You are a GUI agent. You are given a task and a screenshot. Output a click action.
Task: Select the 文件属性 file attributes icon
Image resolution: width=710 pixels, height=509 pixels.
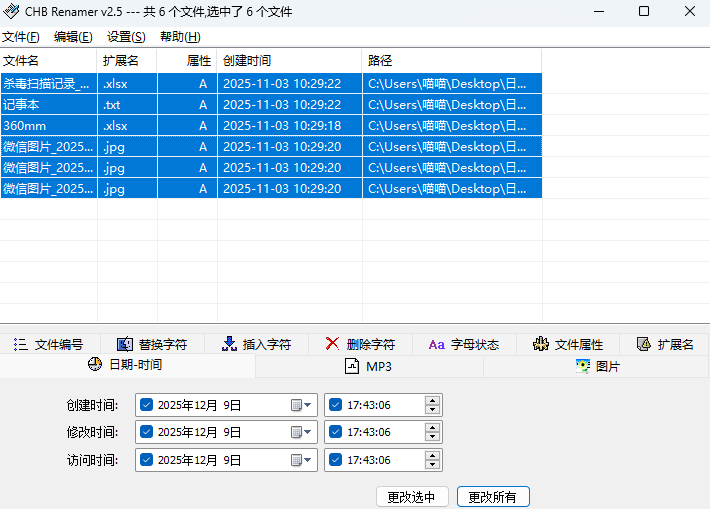541,344
